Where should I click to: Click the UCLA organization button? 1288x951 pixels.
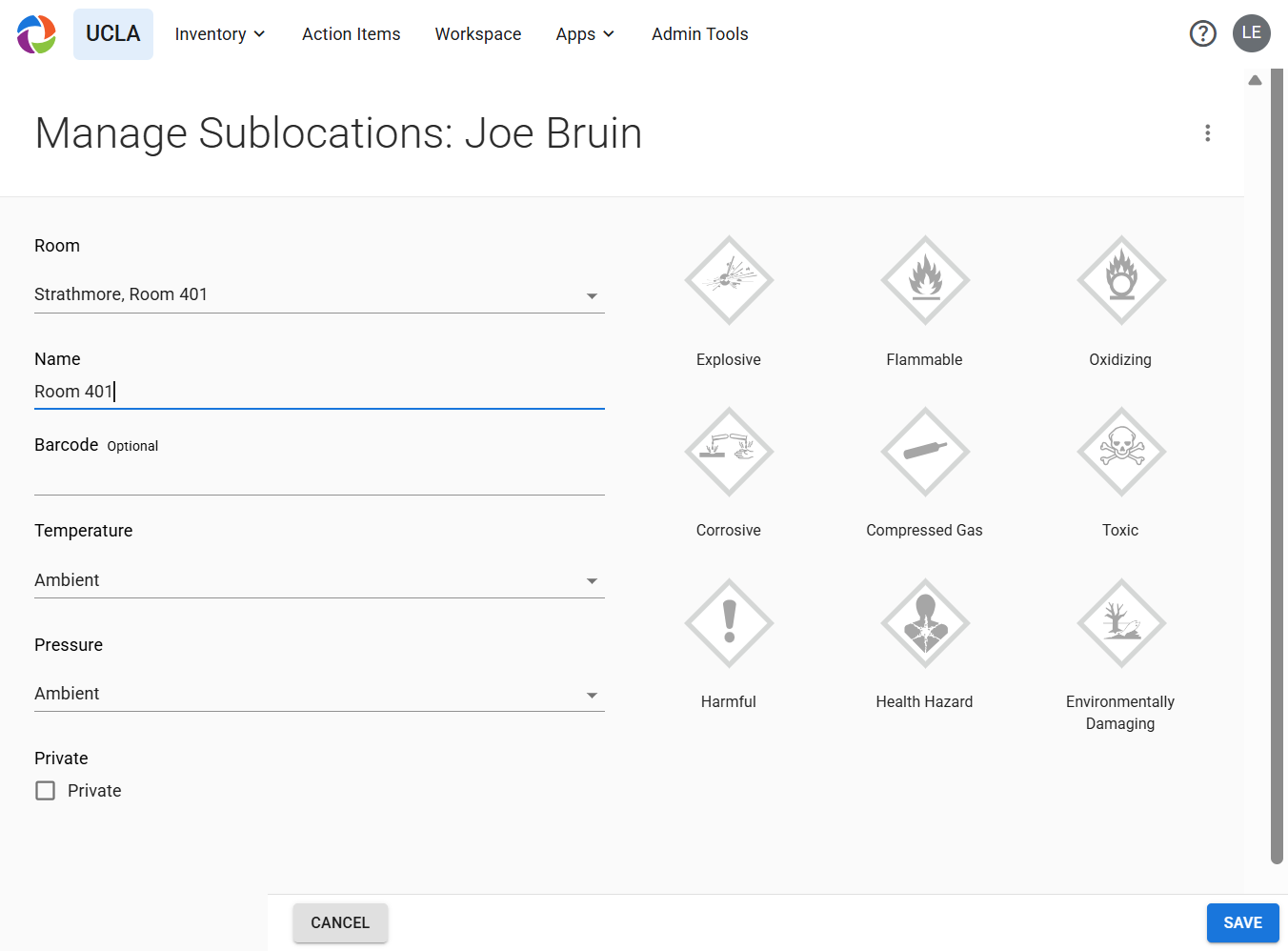[x=113, y=34]
